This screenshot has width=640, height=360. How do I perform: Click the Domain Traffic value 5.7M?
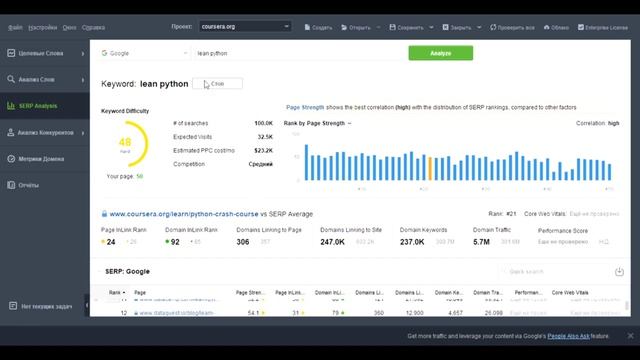point(481,242)
